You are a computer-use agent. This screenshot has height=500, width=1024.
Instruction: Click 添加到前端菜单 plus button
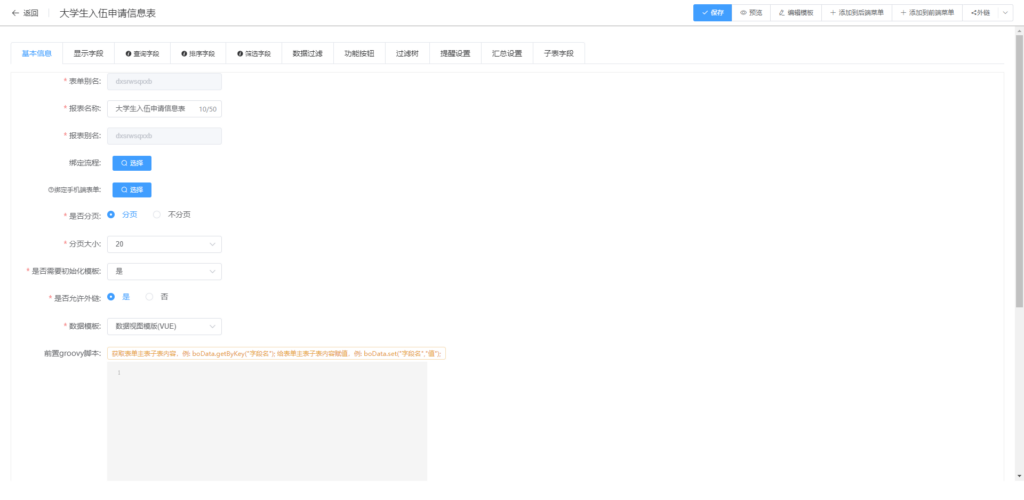[927, 13]
